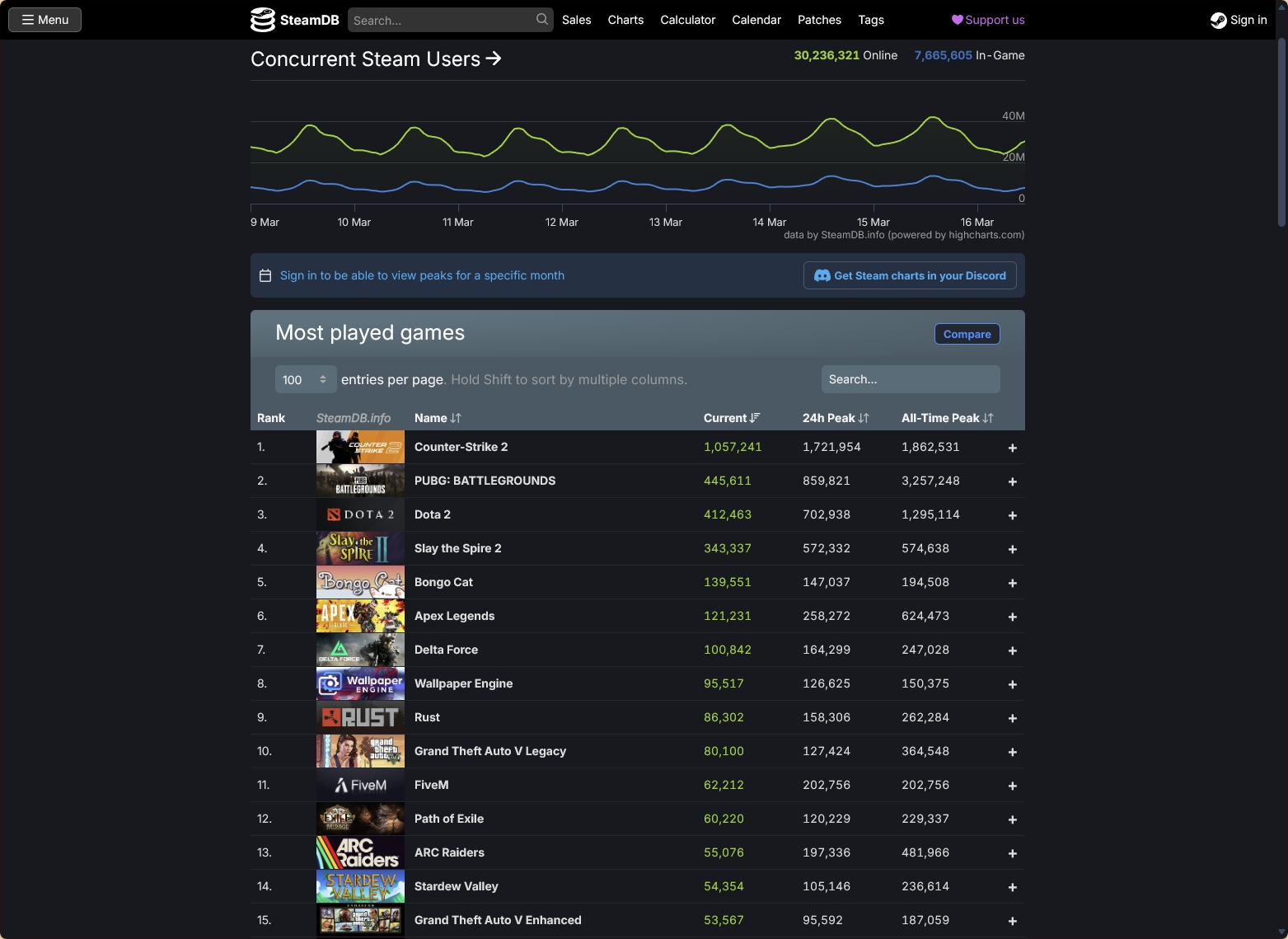Open the Charts navigation item
The width and height of the screenshot is (1288, 939).
pyautogui.click(x=625, y=19)
